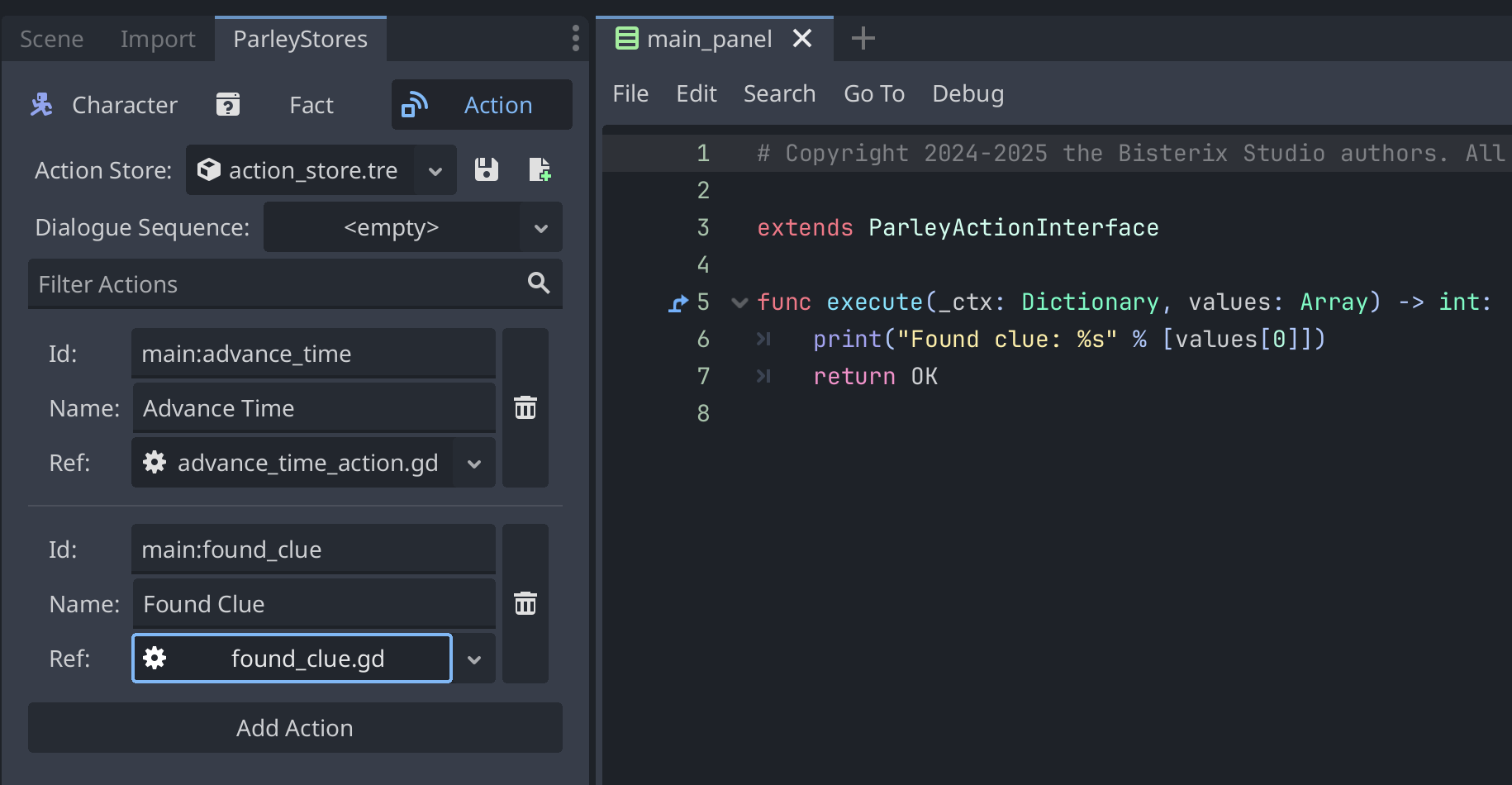Add a new script tab with plus icon
The width and height of the screenshot is (1512, 785).
(x=863, y=38)
